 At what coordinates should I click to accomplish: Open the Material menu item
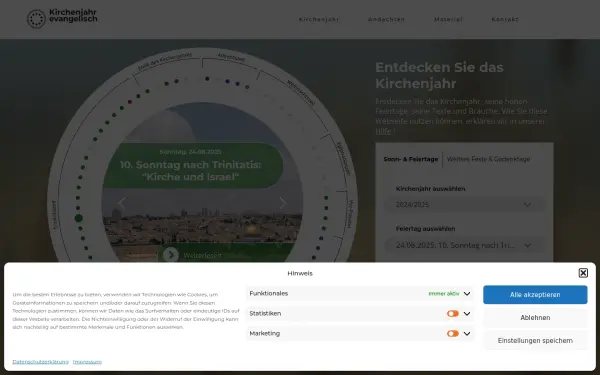tap(448, 19)
